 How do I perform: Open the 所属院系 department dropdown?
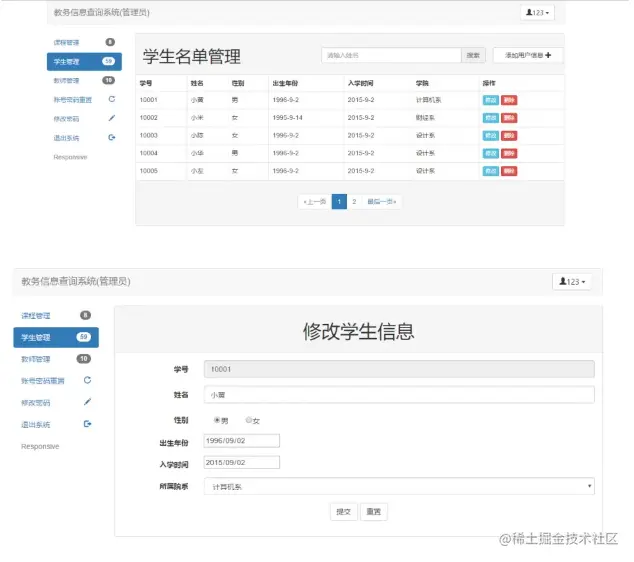pyautogui.click(x=399, y=486)
